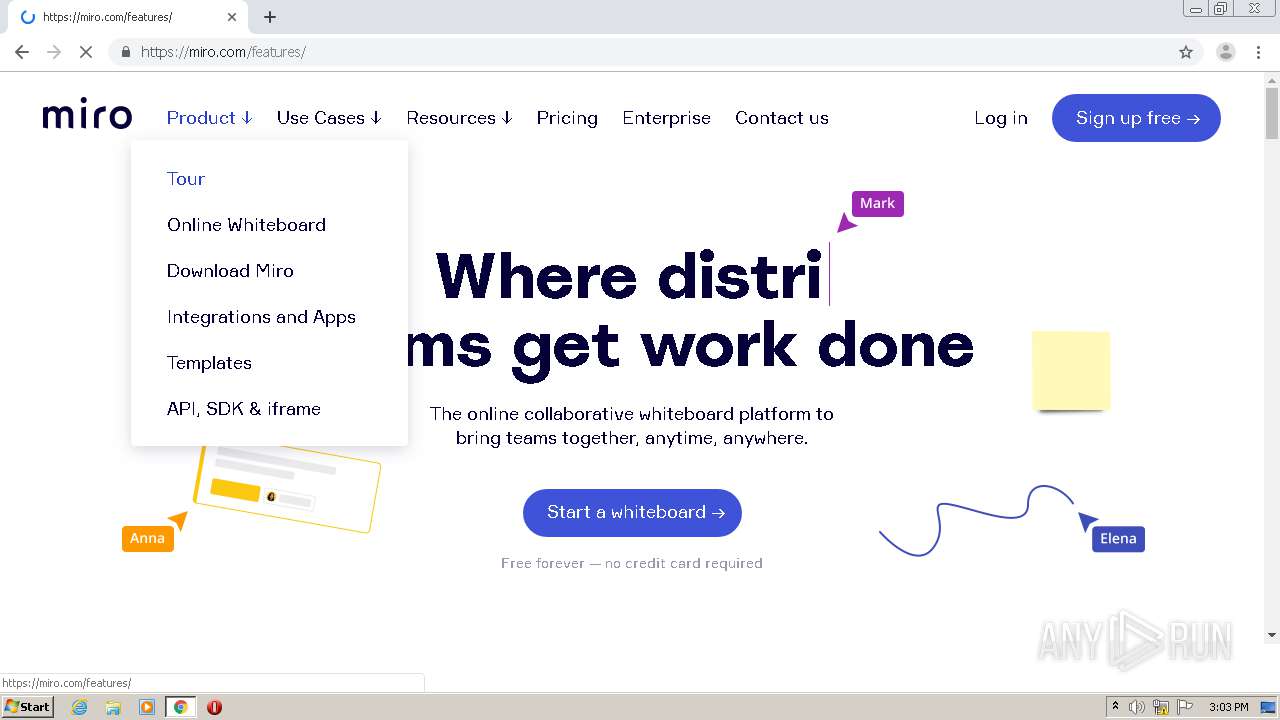The width and height of the screenshot is (1280, 720).
Task: Expand Product dropdown menu
Action: point(209,118)
